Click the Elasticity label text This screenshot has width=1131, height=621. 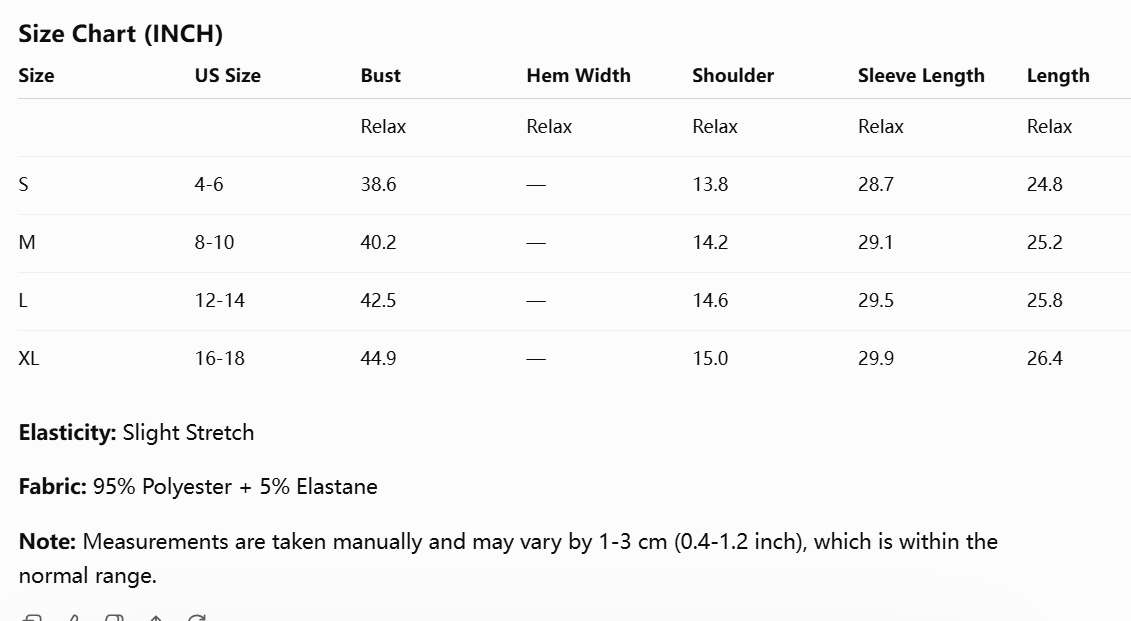tap(67, 433)
